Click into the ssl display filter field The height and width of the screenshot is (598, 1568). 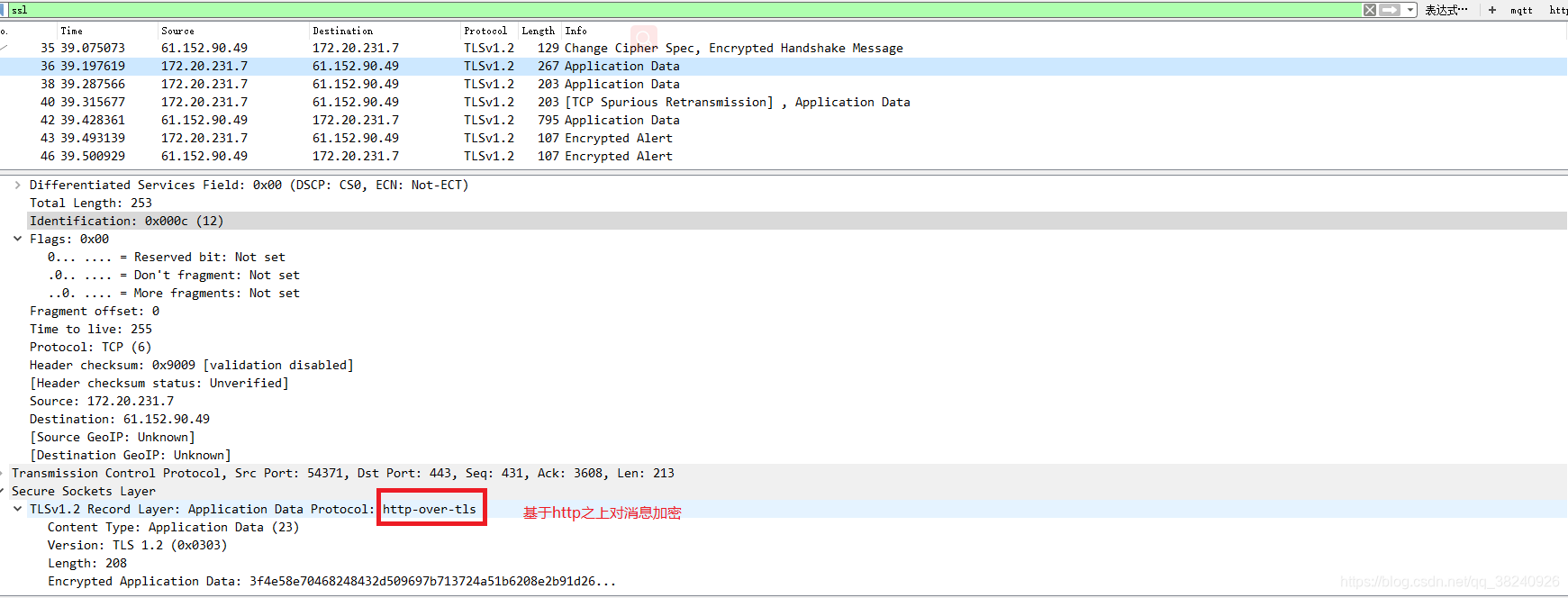683,10
